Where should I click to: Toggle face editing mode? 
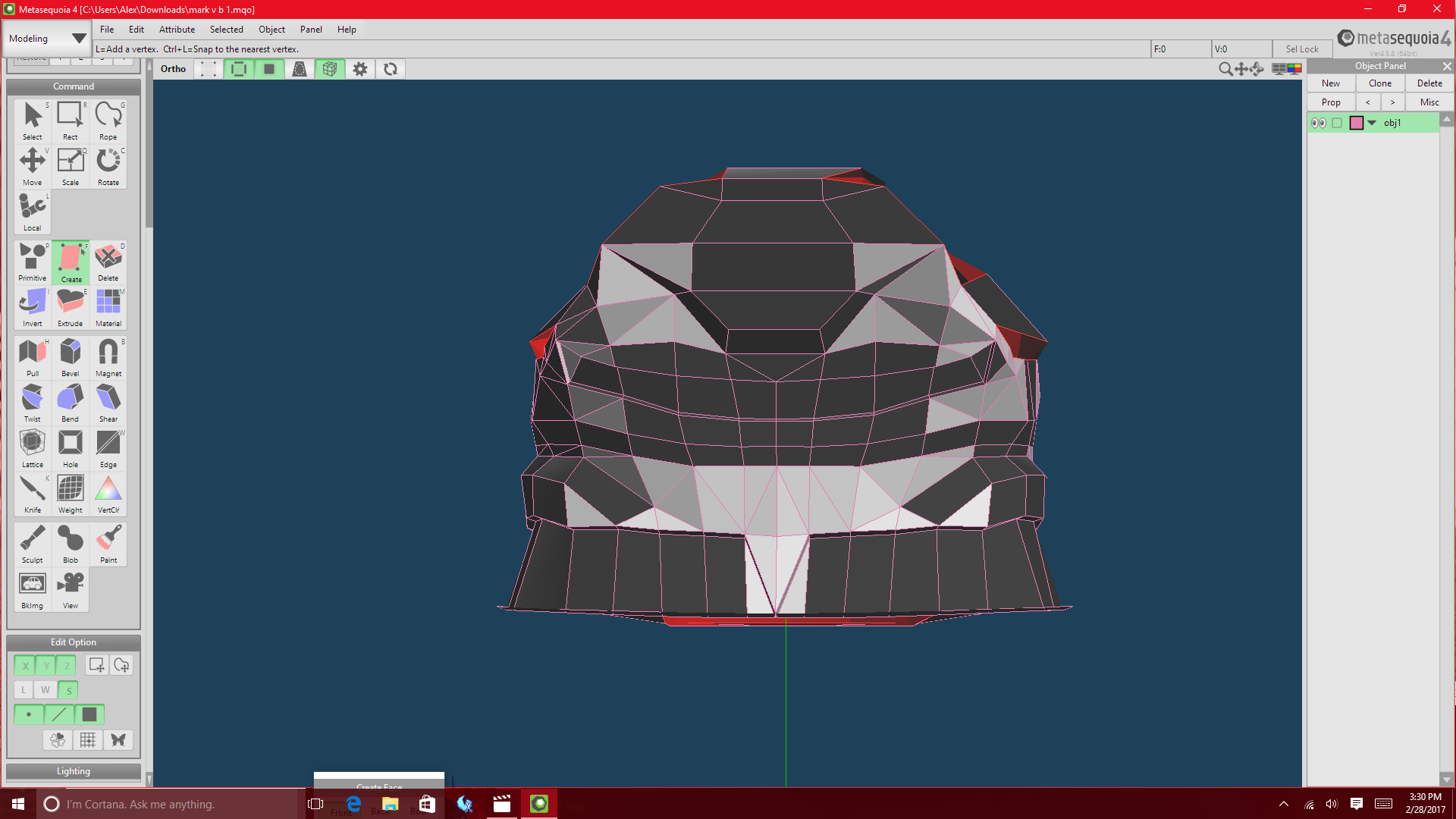pos(89,714)
